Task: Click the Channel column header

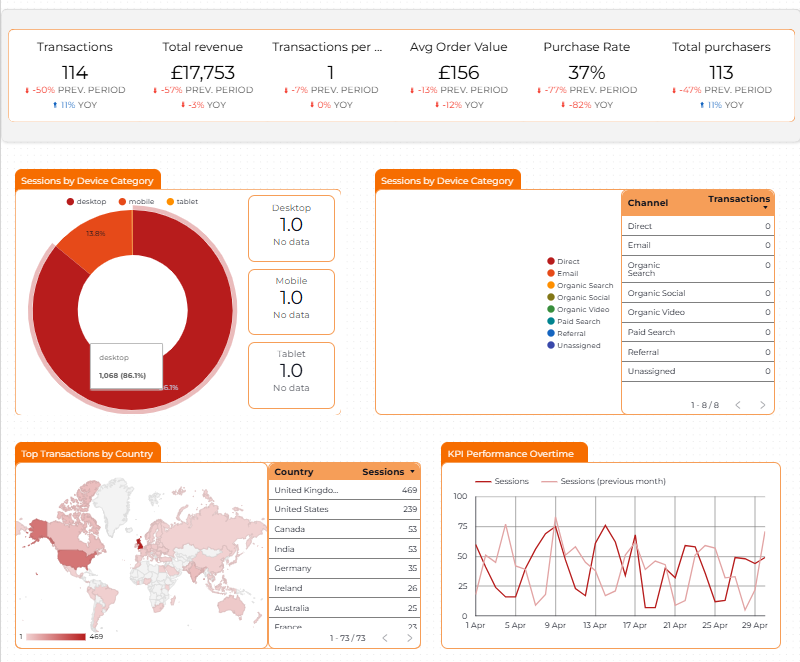Action: click(x=647, y=202)
